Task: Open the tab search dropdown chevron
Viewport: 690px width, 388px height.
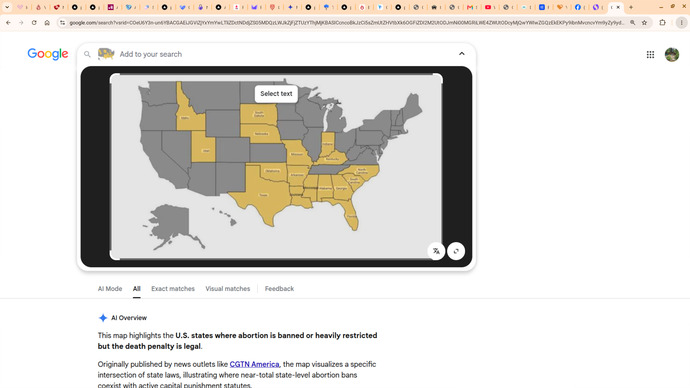Action: point(7,7)
